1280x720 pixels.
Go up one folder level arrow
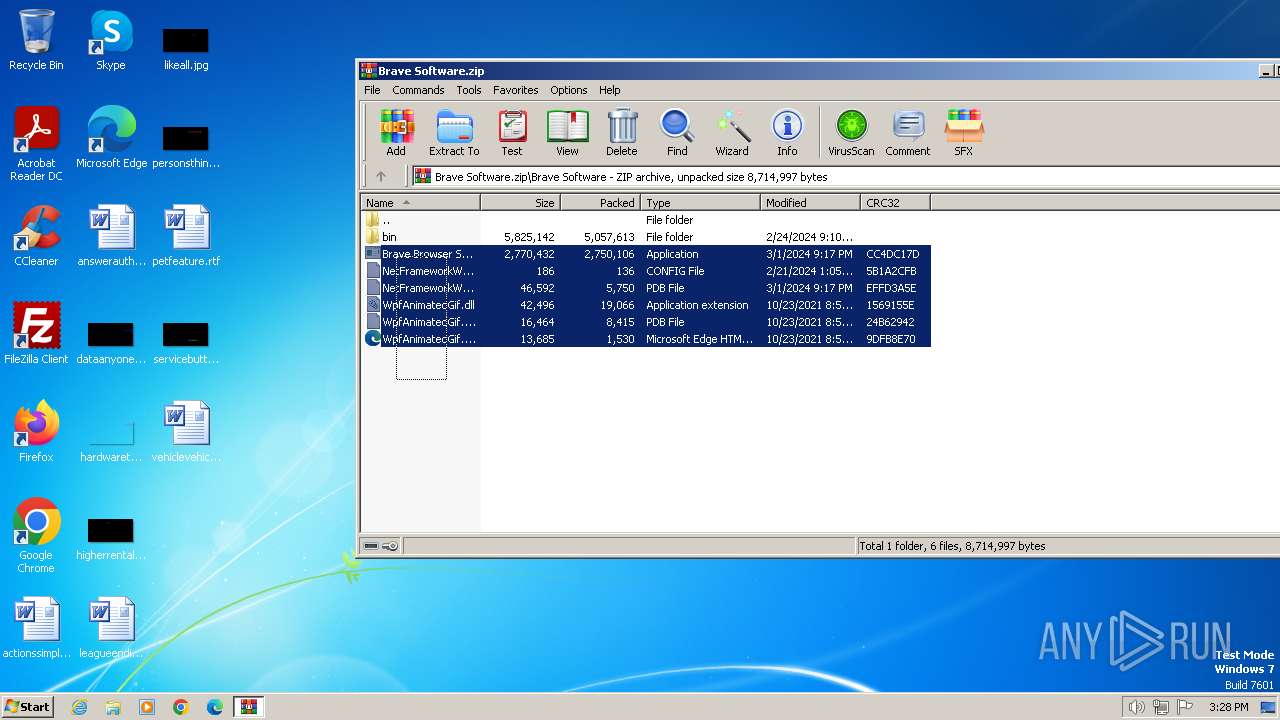click(x=381, y=176)
